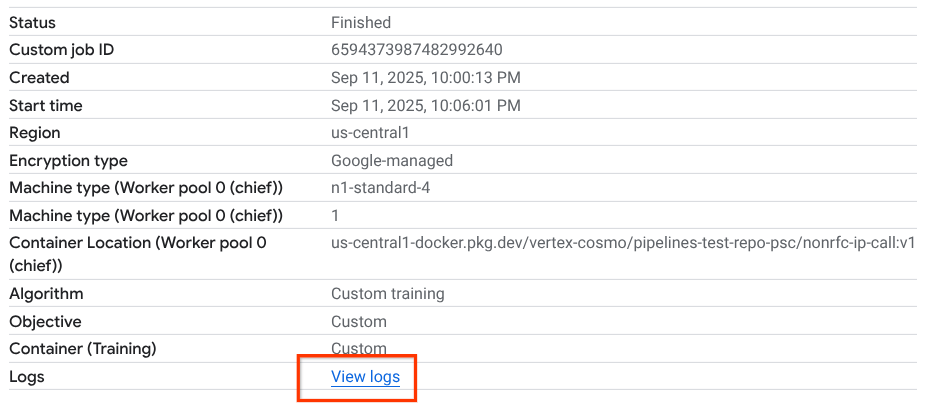Click the Algorithm row label
Image resolution: width=944 pixels, height=406 pixels.
tap(46, 294)
